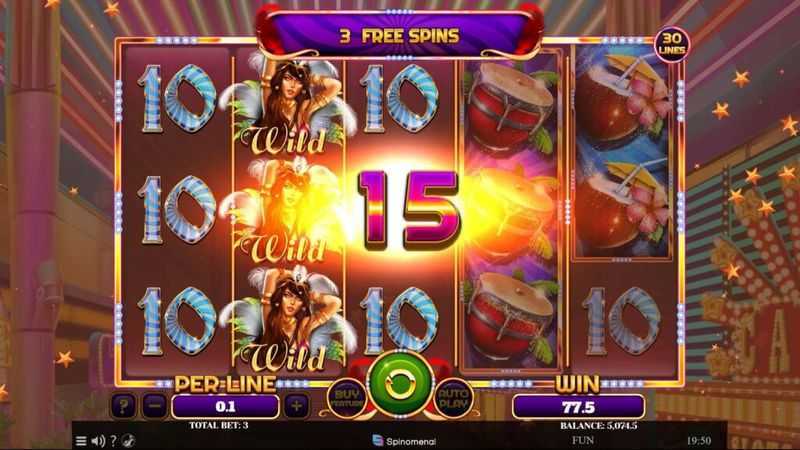Image resolution: width=800 pixels, height=450 pixels.
Task: Open the Buy Feature option
Action: (x=346, y=398)
